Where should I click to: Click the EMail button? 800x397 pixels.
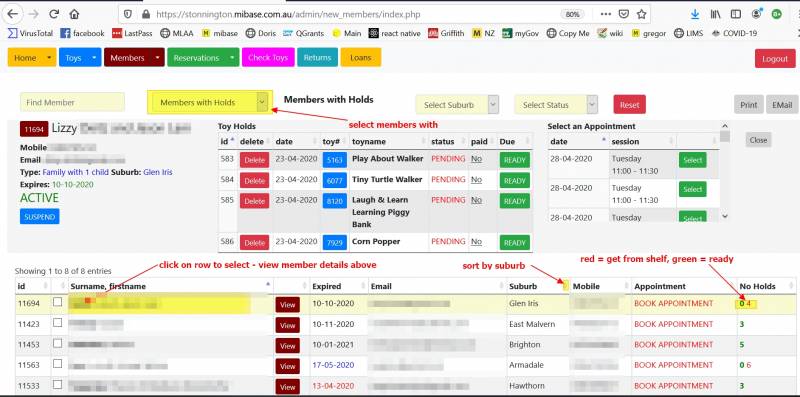(x=782, y=105)
